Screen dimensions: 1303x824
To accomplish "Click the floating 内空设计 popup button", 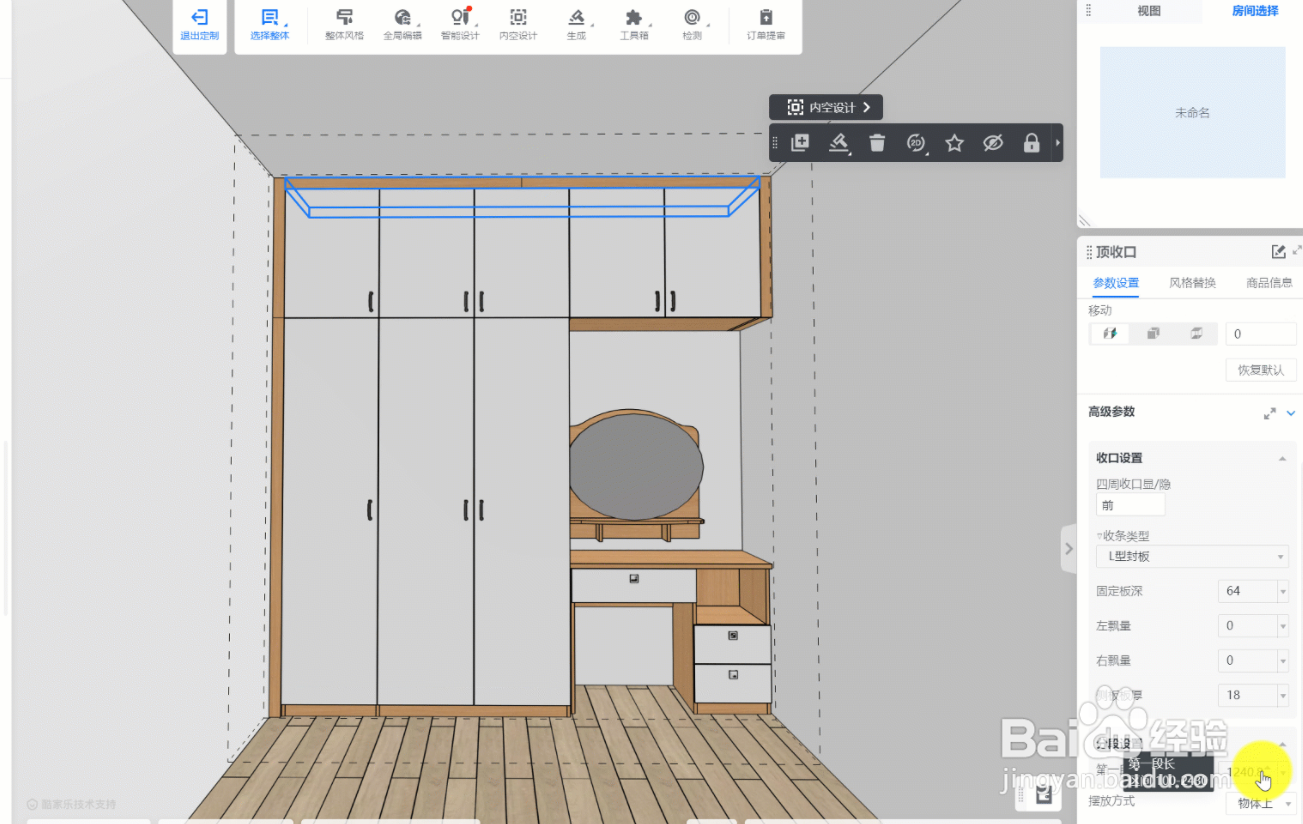I will 826,107.
